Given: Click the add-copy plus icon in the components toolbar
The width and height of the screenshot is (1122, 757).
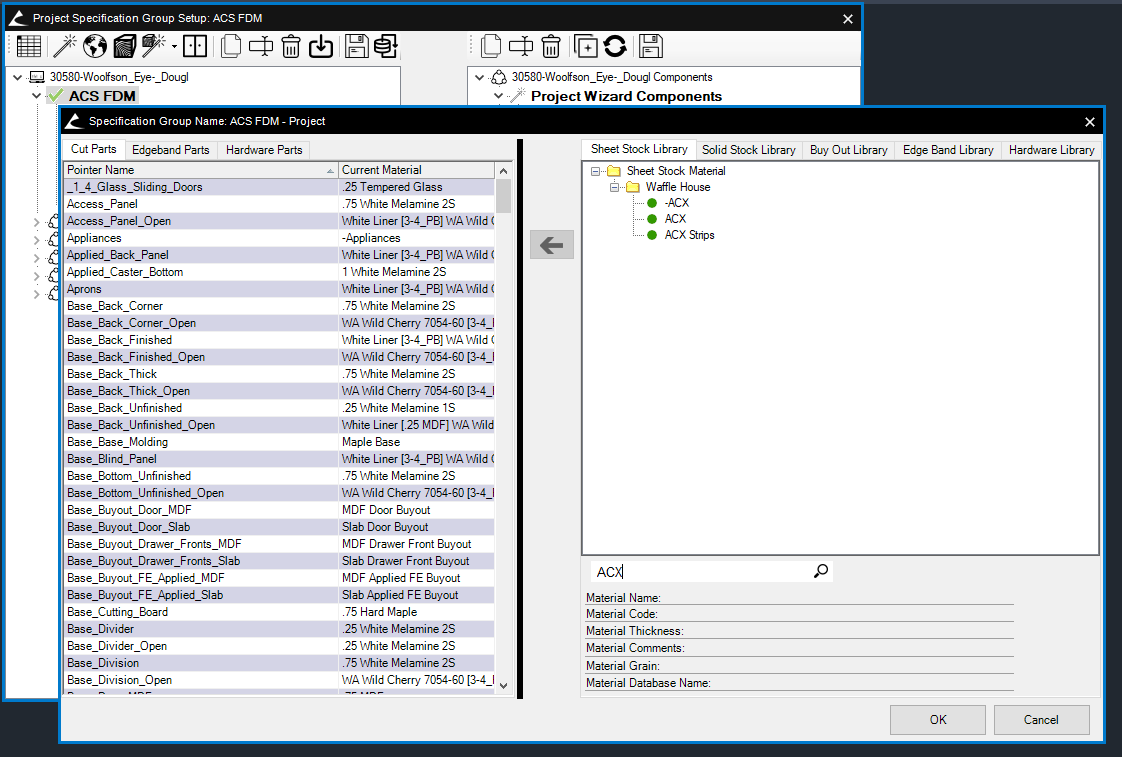Looking at the screenshot, I should pos(585,47).
